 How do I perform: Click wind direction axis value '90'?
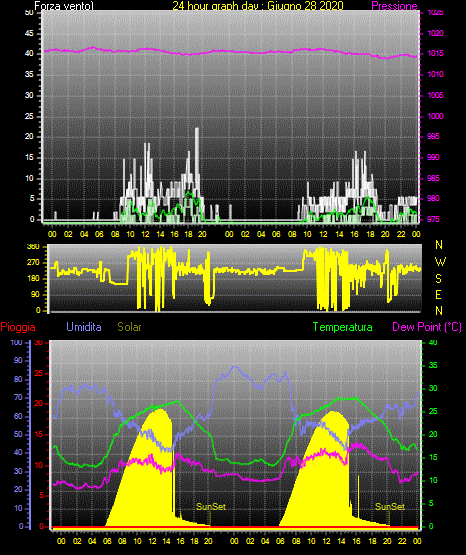pyautogui.click(x=35, y=294)
